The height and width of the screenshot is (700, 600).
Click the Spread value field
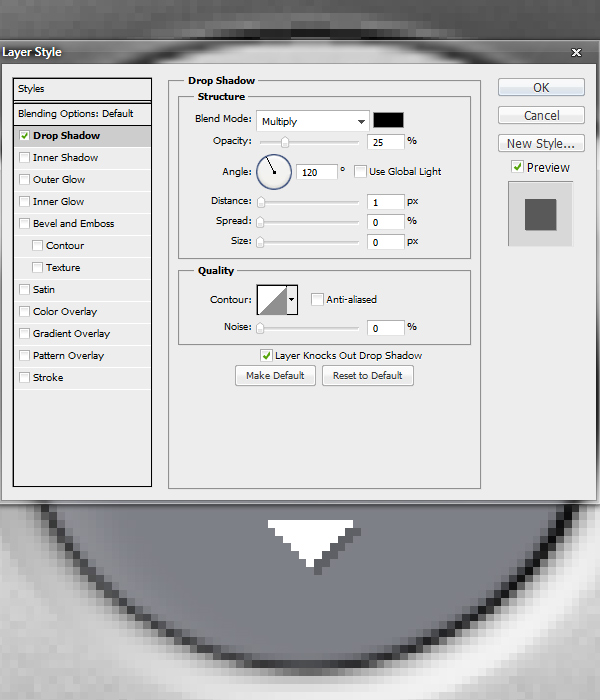pos(386,222)
